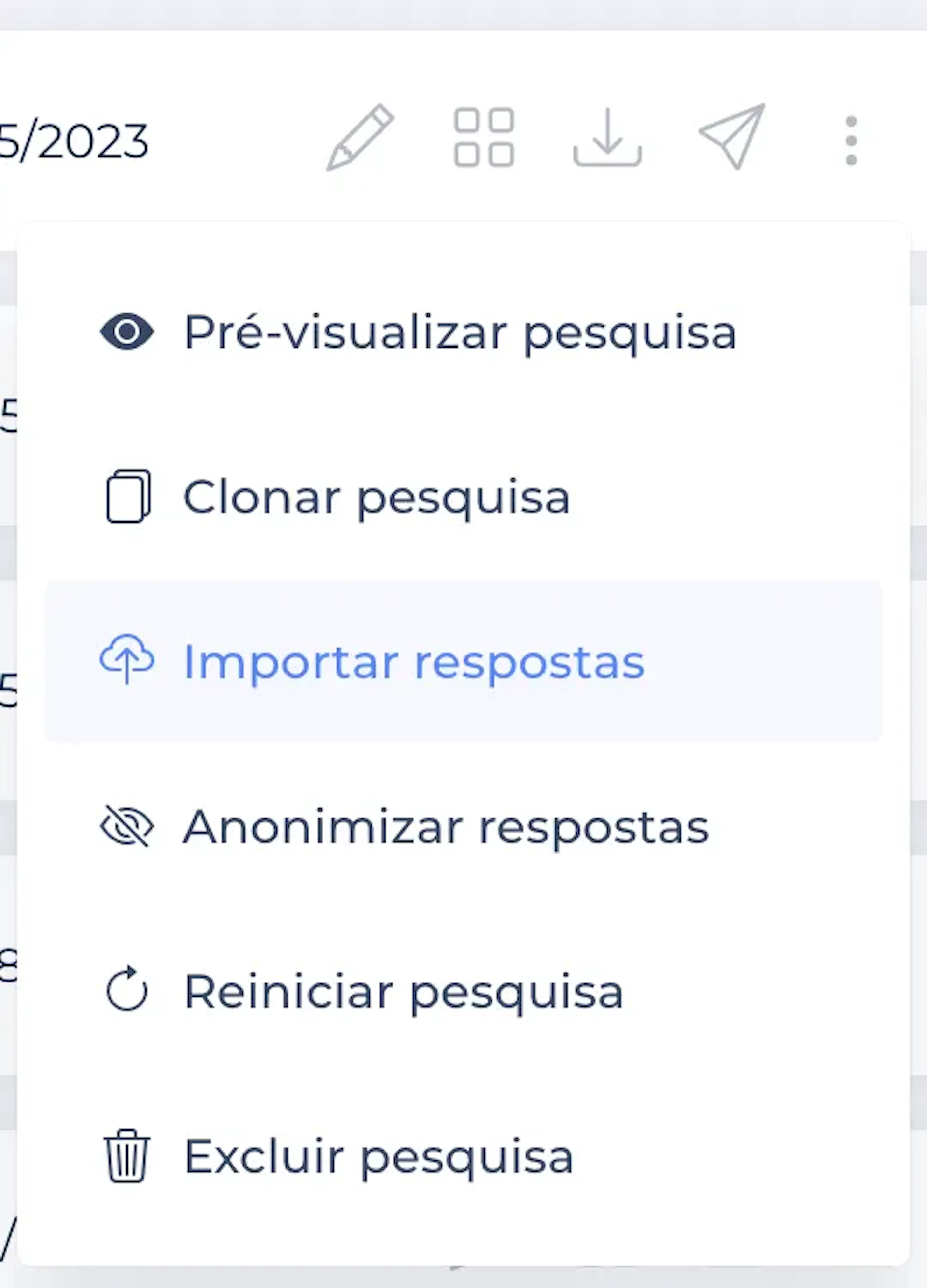
Task: Click the clone pages icon
Action: (x=128, y=496)
